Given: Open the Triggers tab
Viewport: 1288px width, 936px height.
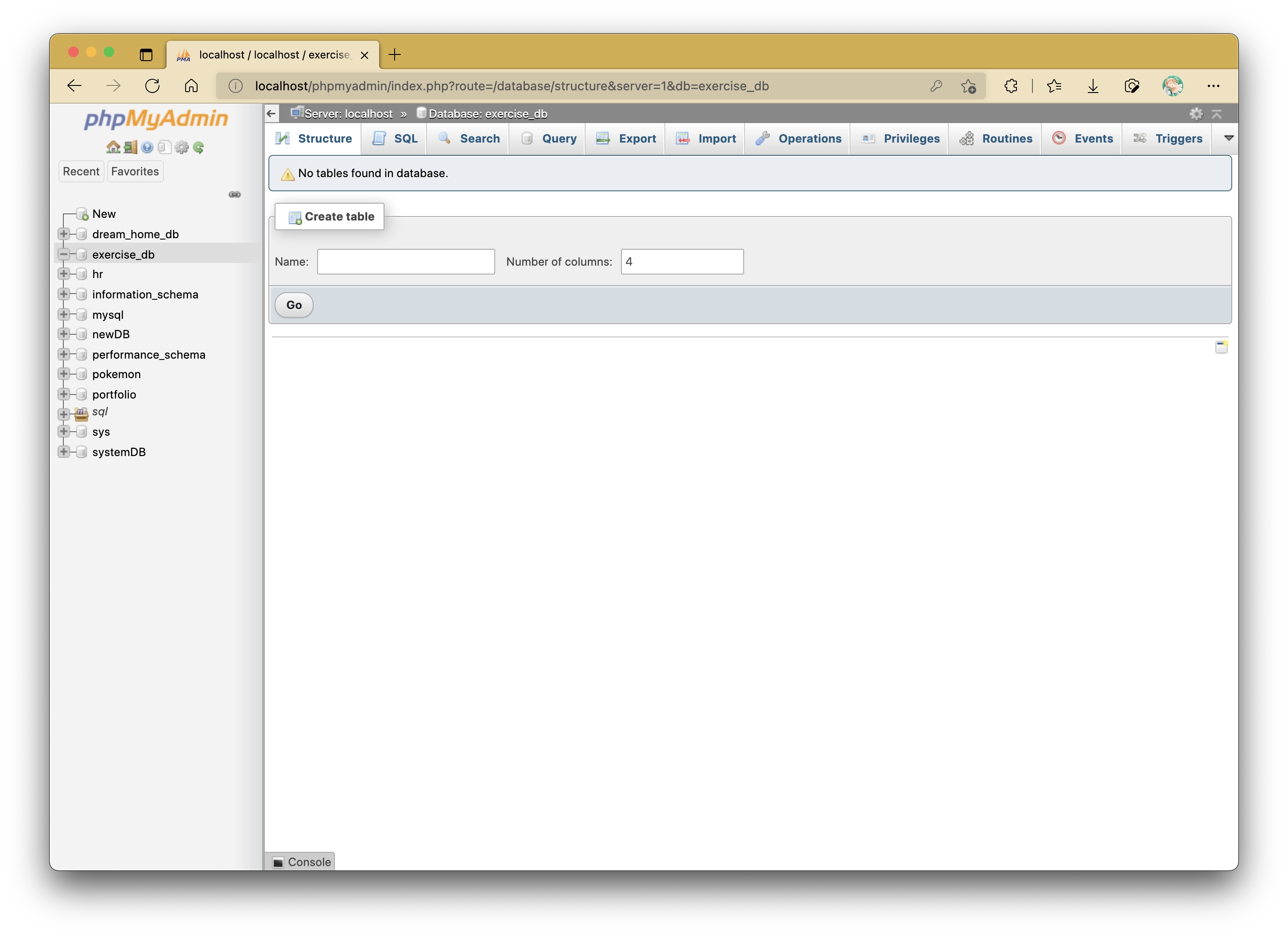Looking at the screenshot, I should tap(1167, 139).
